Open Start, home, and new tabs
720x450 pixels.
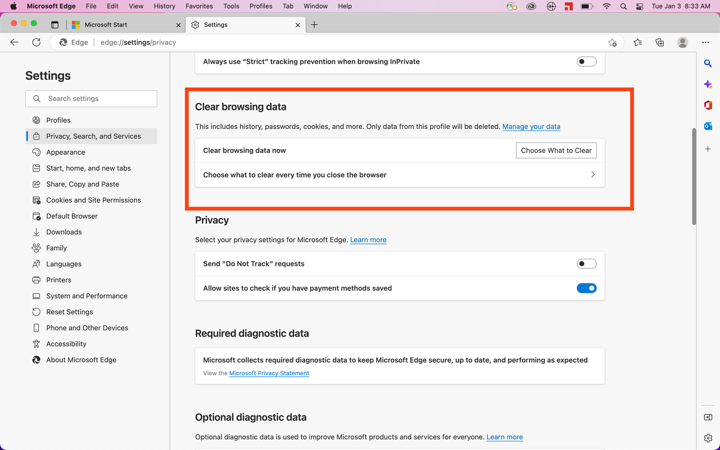(91, 169)
